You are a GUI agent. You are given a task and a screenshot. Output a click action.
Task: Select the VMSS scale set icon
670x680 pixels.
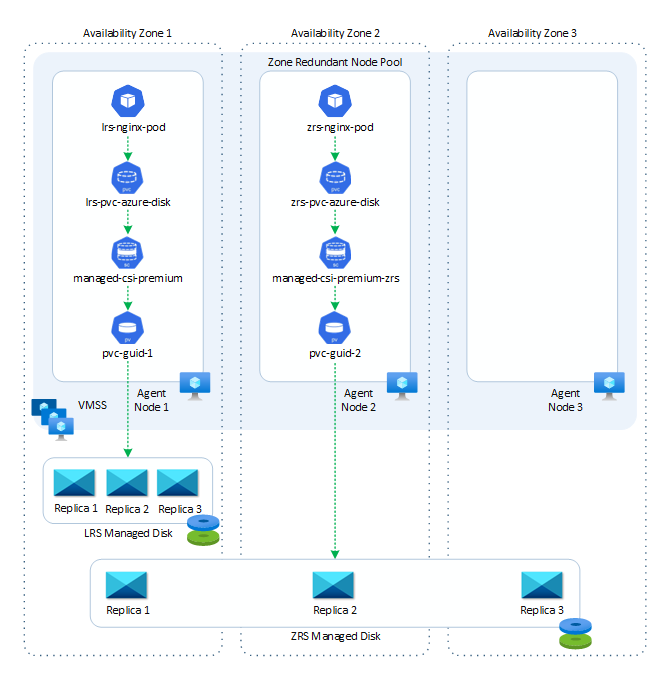point(52,420)
